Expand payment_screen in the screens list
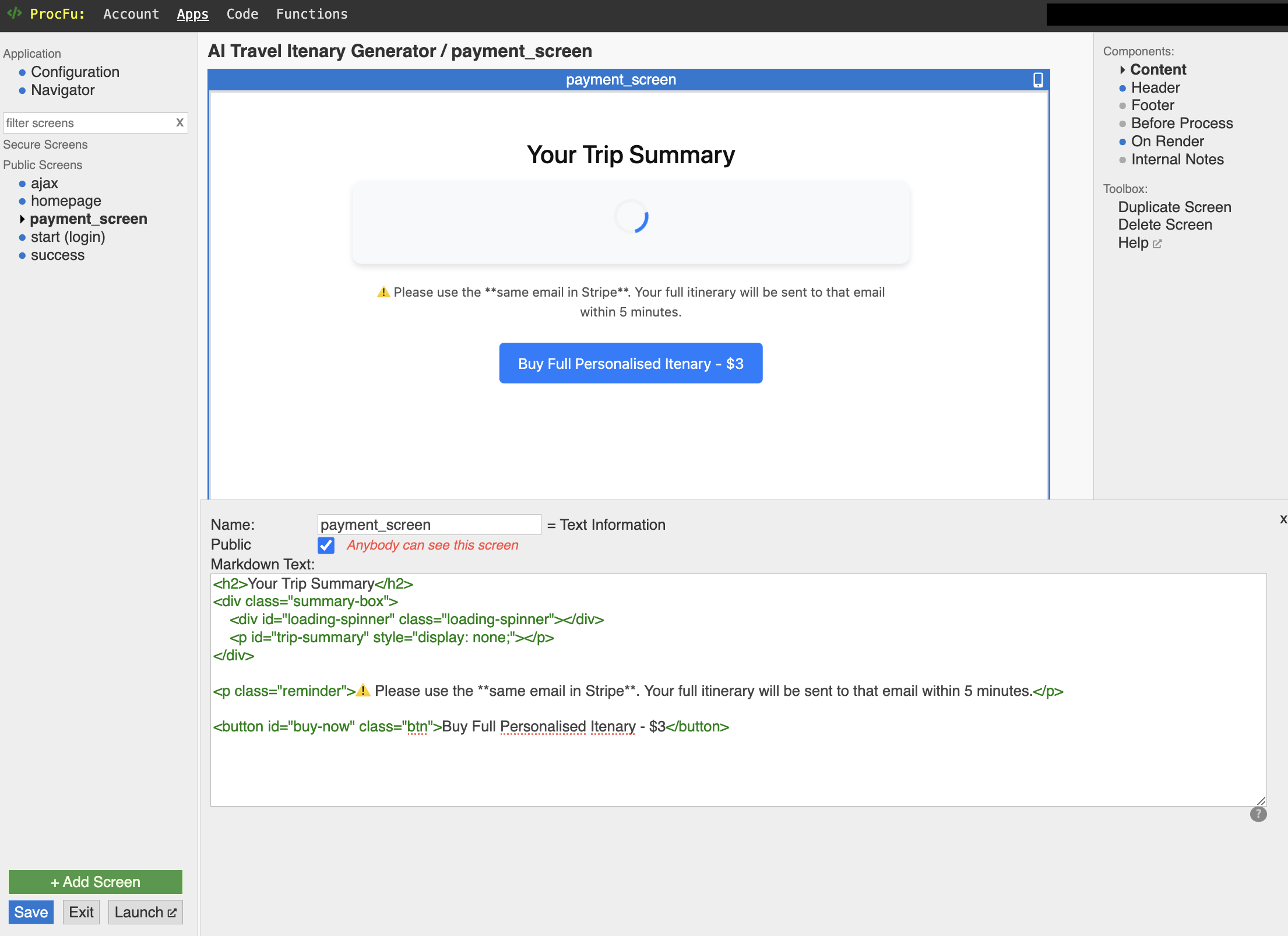Image resolution: width=1288 pixels, height=936 pixels. coord(22,220)
